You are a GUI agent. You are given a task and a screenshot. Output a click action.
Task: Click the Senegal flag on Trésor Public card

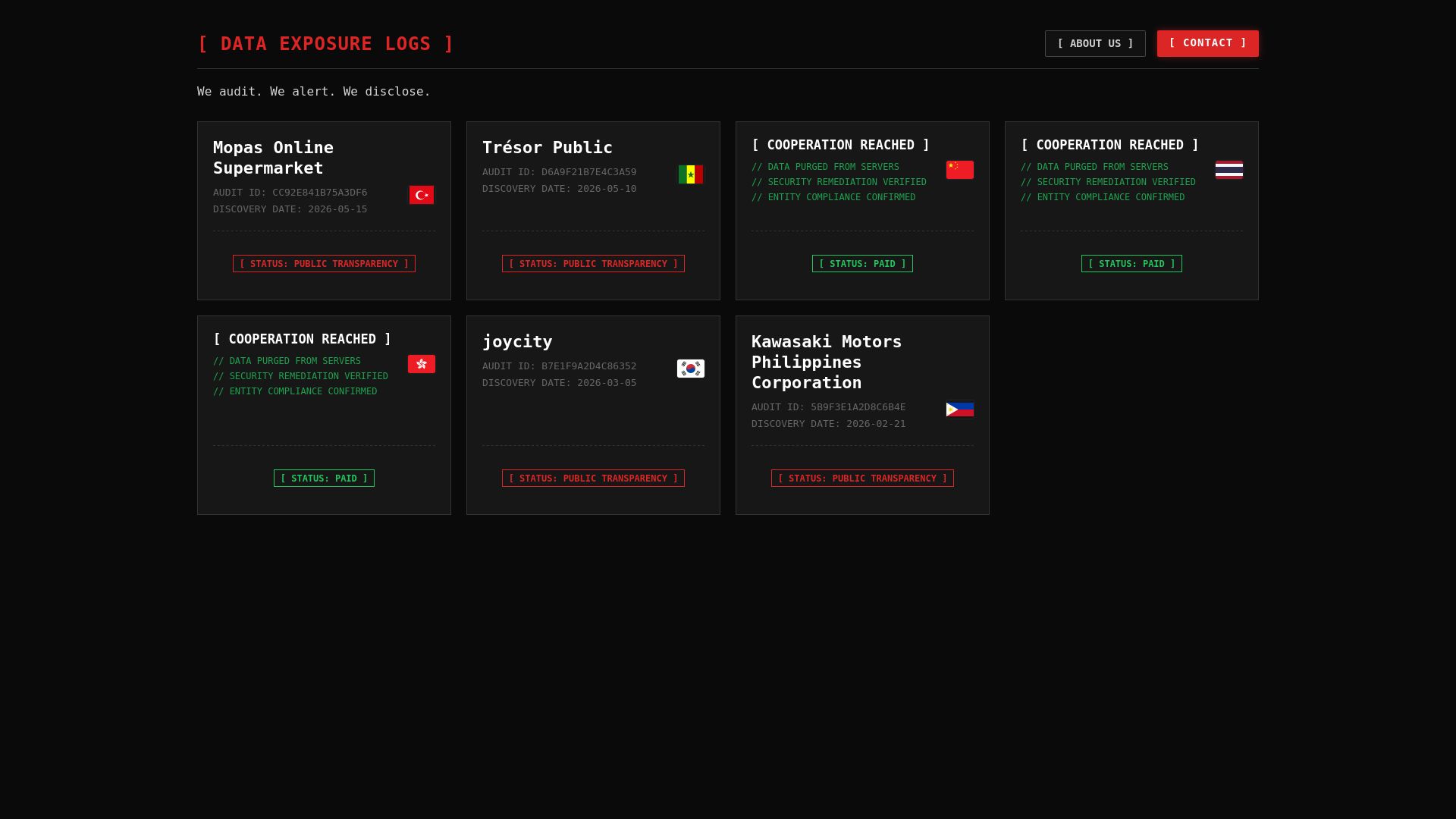click(691, 174)
